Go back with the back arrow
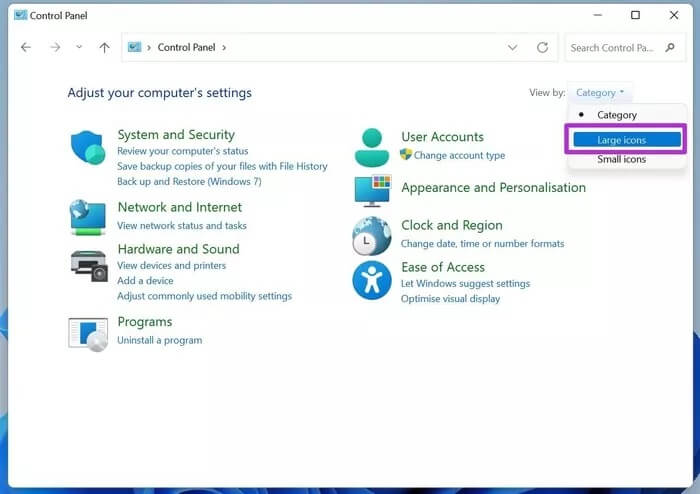 click(26, 47)
